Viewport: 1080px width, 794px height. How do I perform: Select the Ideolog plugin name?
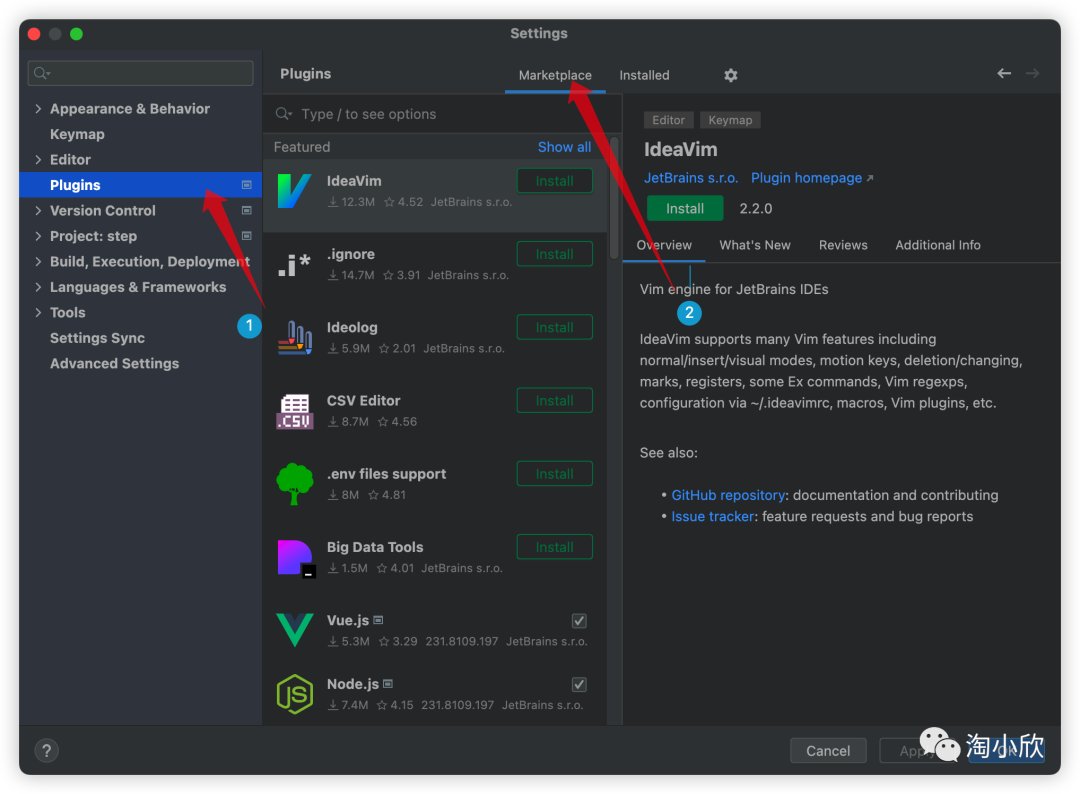tap(352, 327)
